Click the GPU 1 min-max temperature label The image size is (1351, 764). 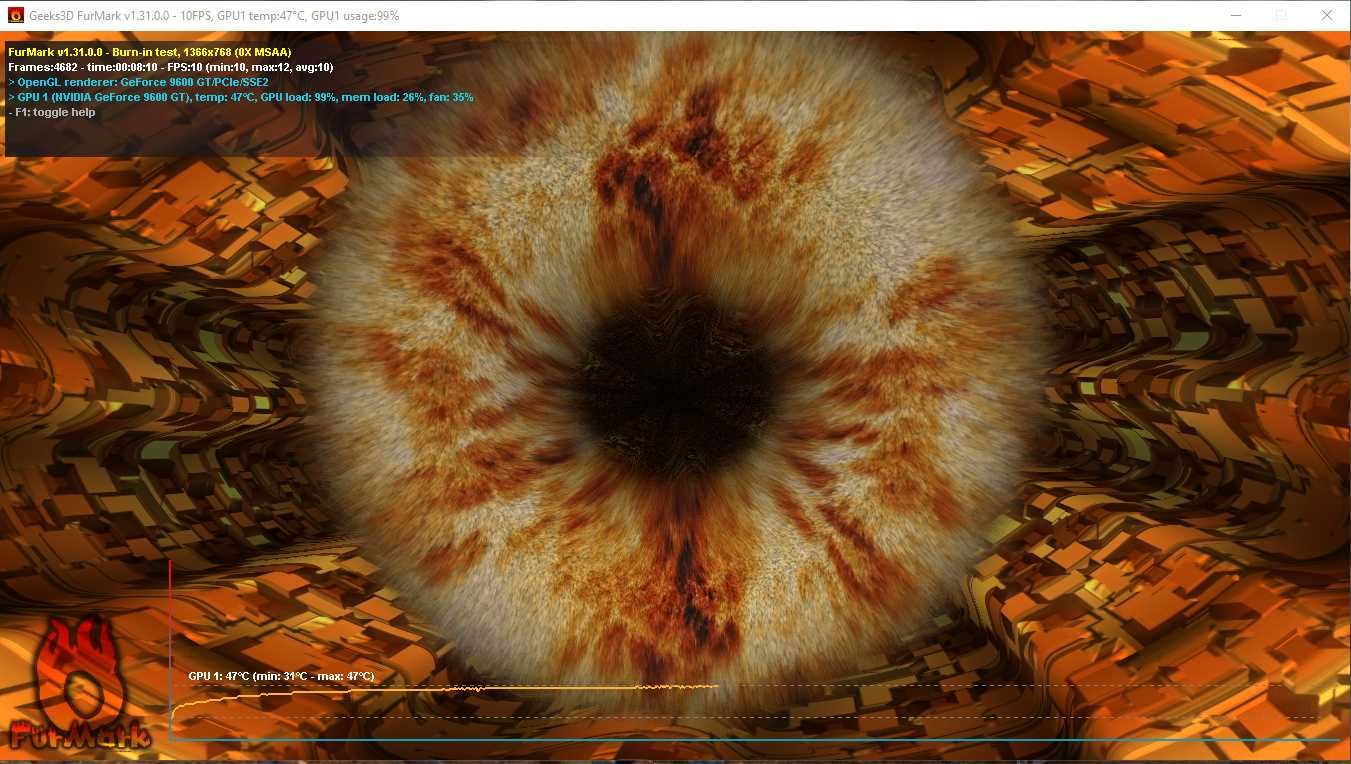pyautogui.click(x=281, y=676)
